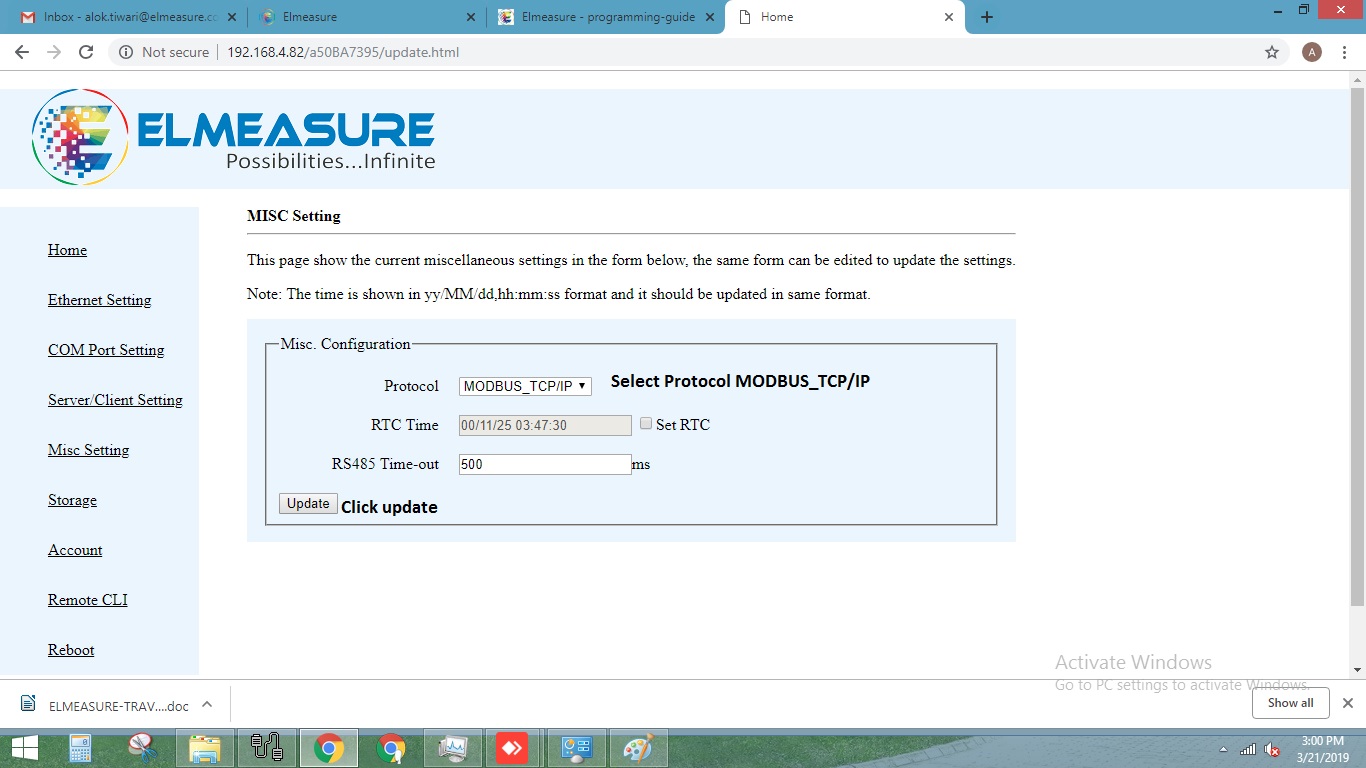Open the Windows Start button
The image size is (1366, 768).
tap(24, 748)
